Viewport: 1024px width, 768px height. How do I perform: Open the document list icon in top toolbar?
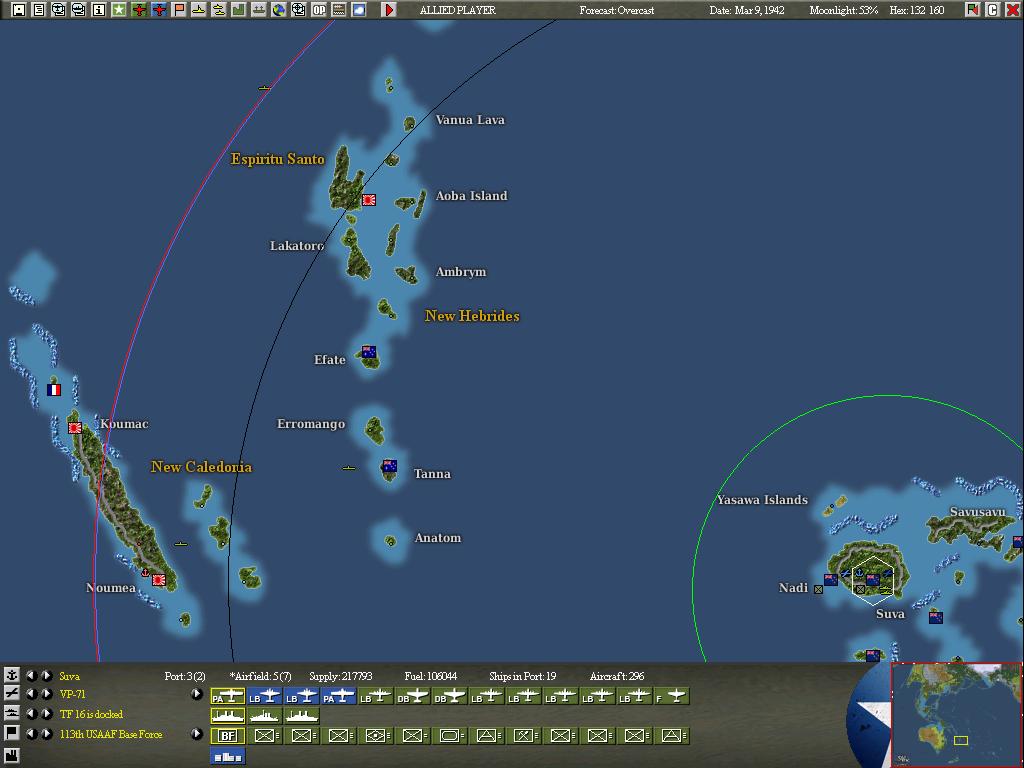click(39, 10)
